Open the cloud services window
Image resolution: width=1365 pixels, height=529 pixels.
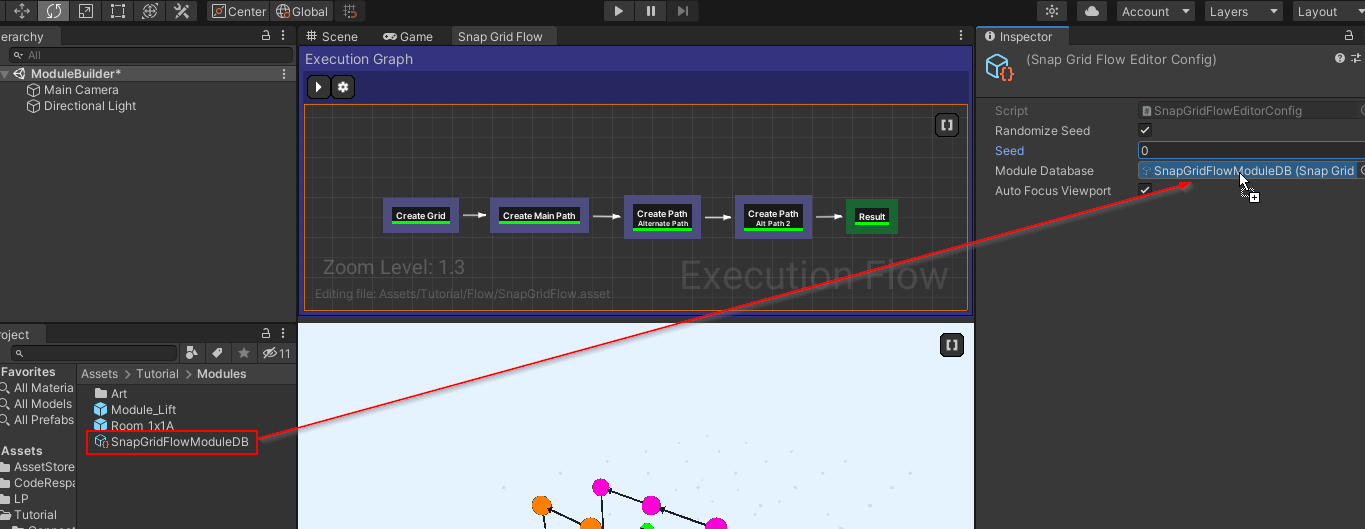point(1092,11)
